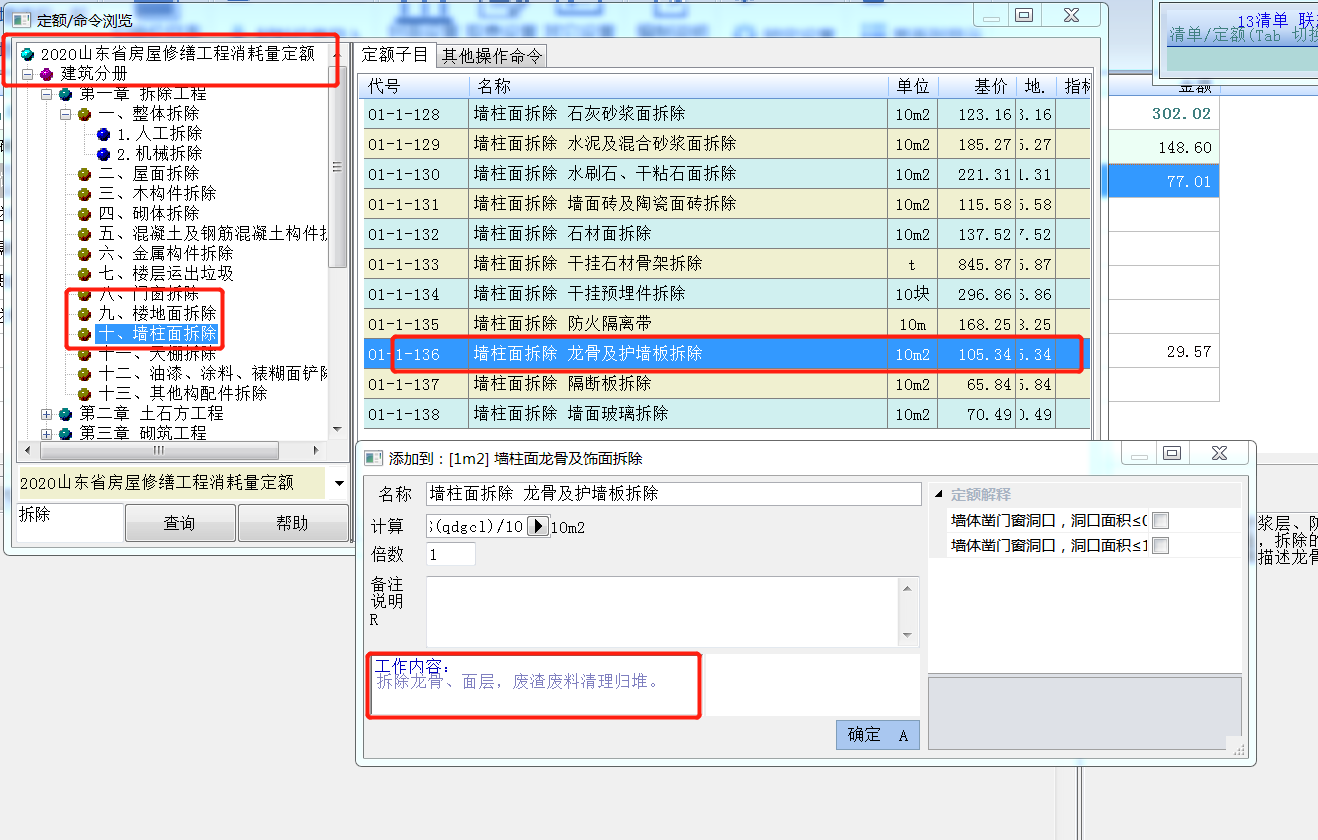Select tree item 十、墙柱面拆除

[157, 333]
